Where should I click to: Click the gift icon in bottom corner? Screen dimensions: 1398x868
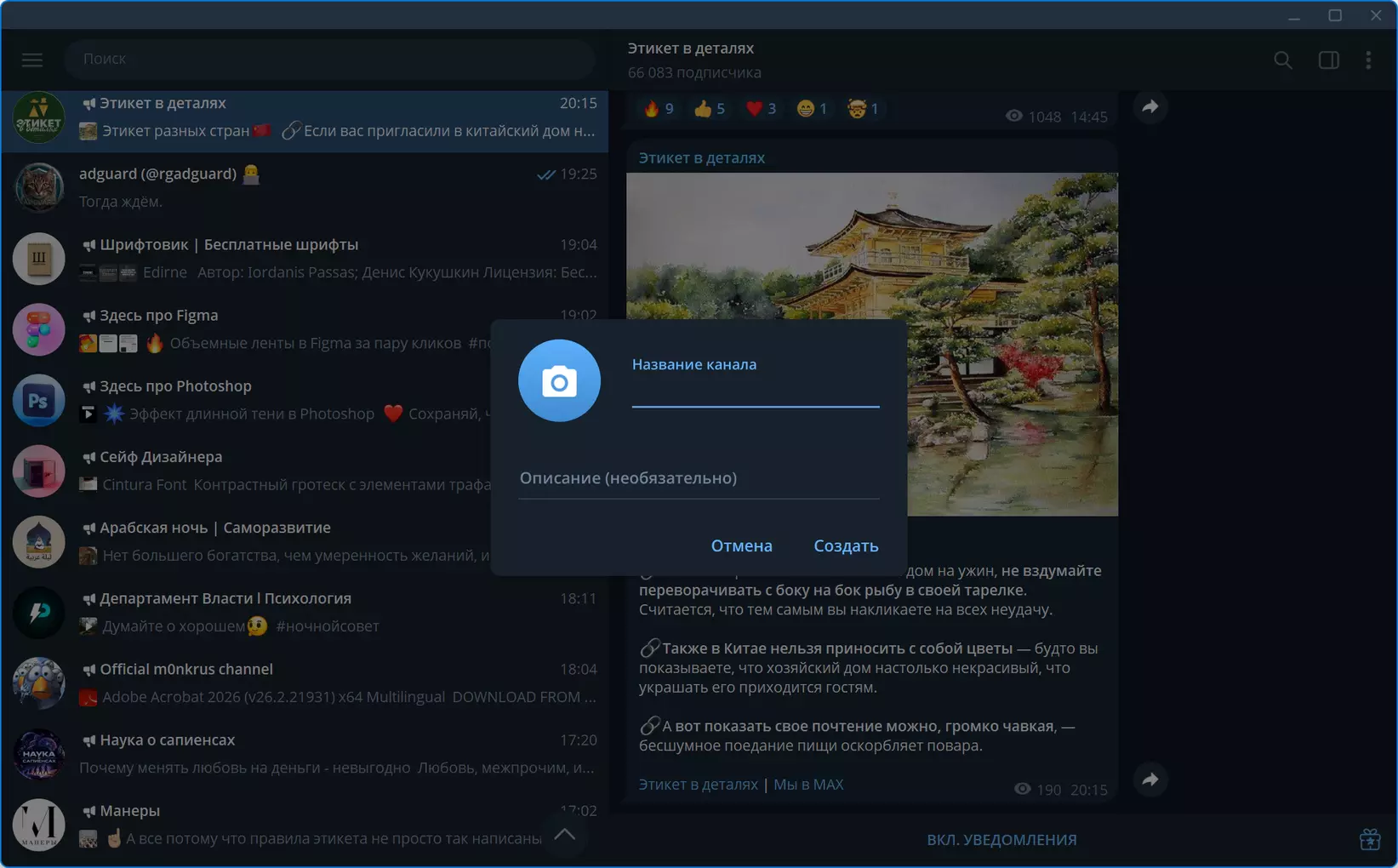1370,839
